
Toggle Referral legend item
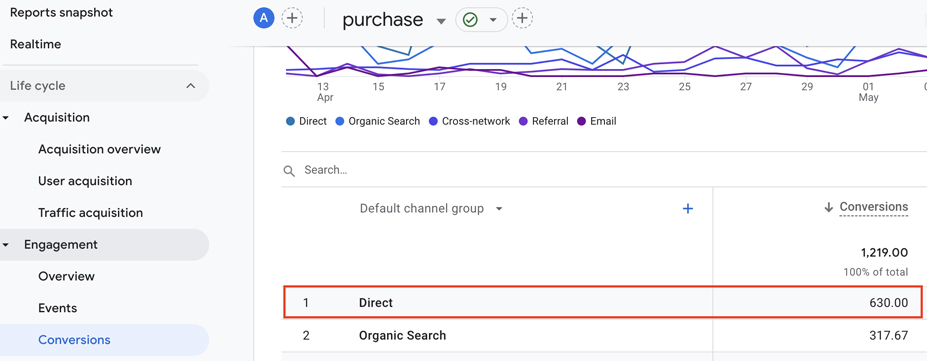pos(543,121)
